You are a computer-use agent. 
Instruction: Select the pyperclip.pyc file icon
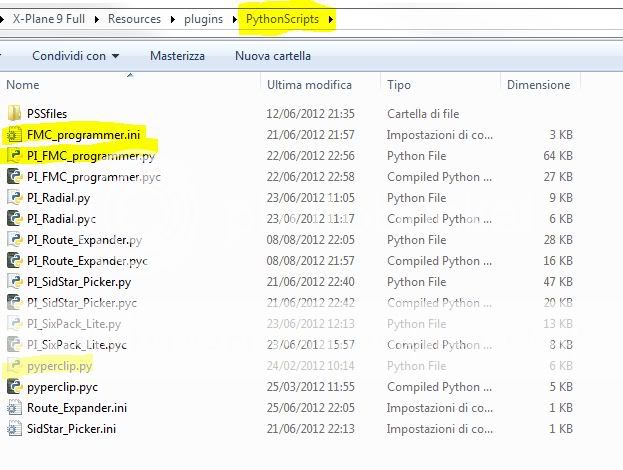coord(14,387)
